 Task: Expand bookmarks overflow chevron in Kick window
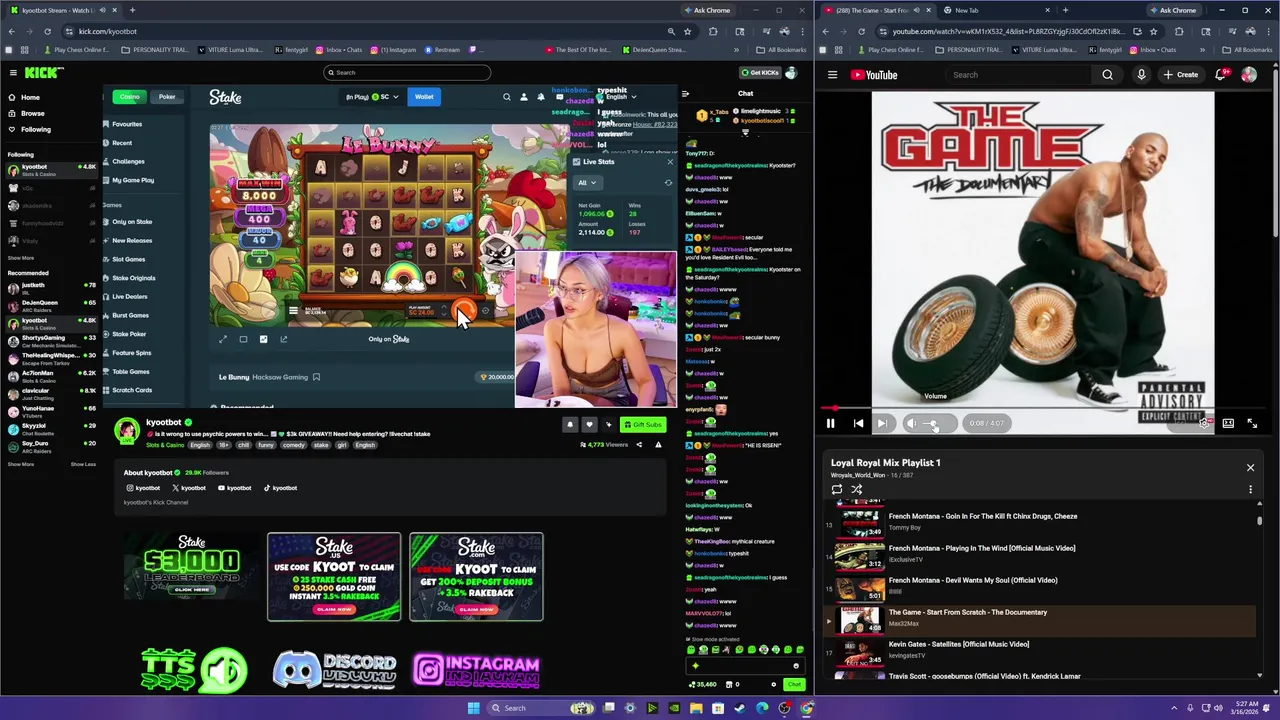[x=736, y=50]
